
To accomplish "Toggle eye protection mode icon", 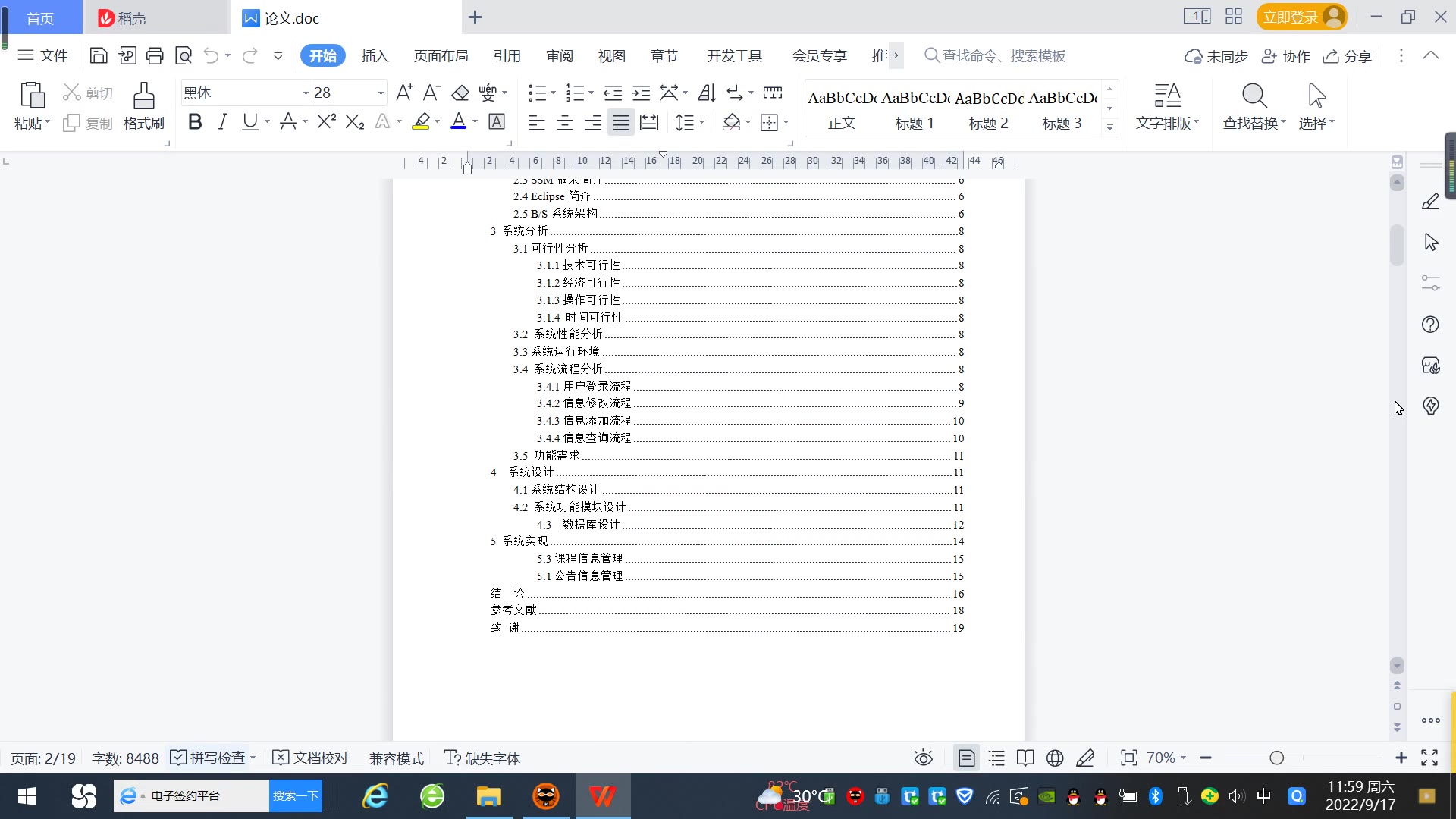I will [923, 758].
